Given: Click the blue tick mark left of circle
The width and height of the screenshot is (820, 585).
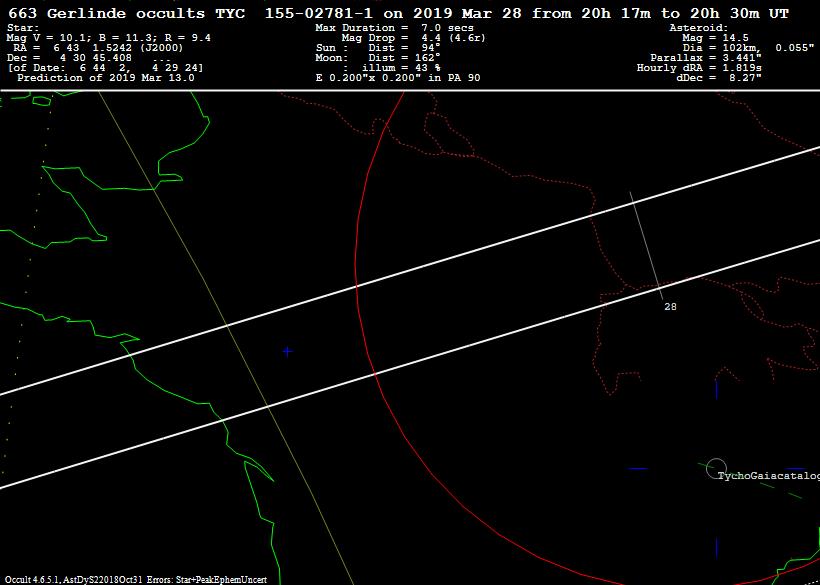Looking at the screenshot, I should [637, 467].
